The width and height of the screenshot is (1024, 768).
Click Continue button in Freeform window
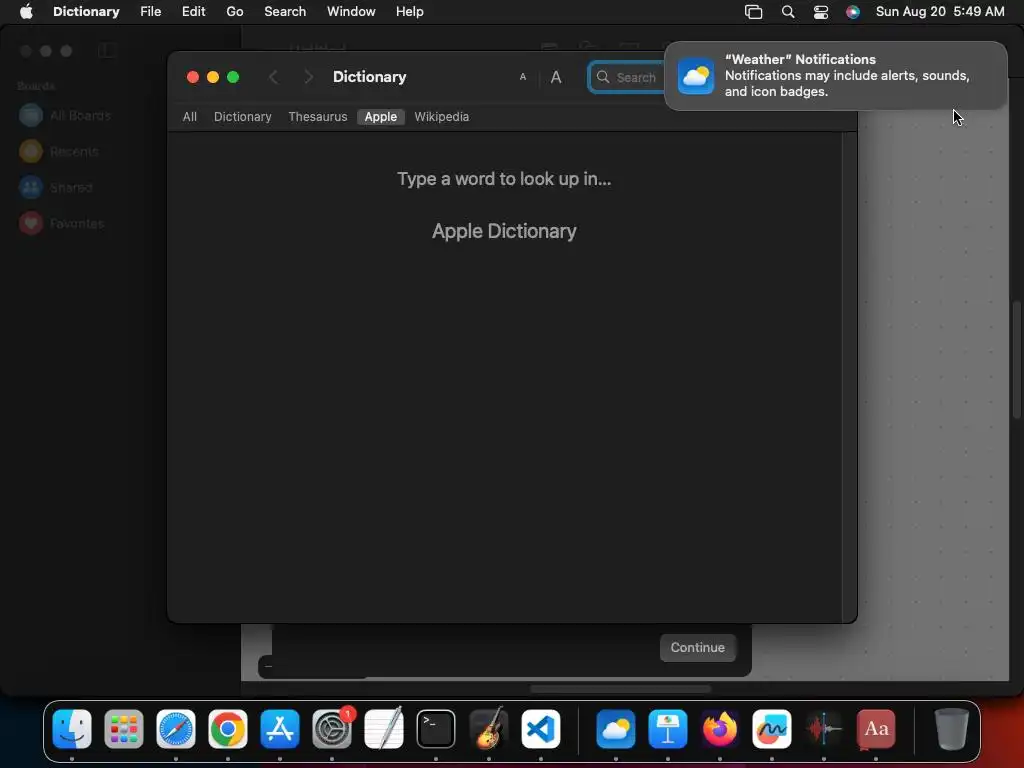697,648
